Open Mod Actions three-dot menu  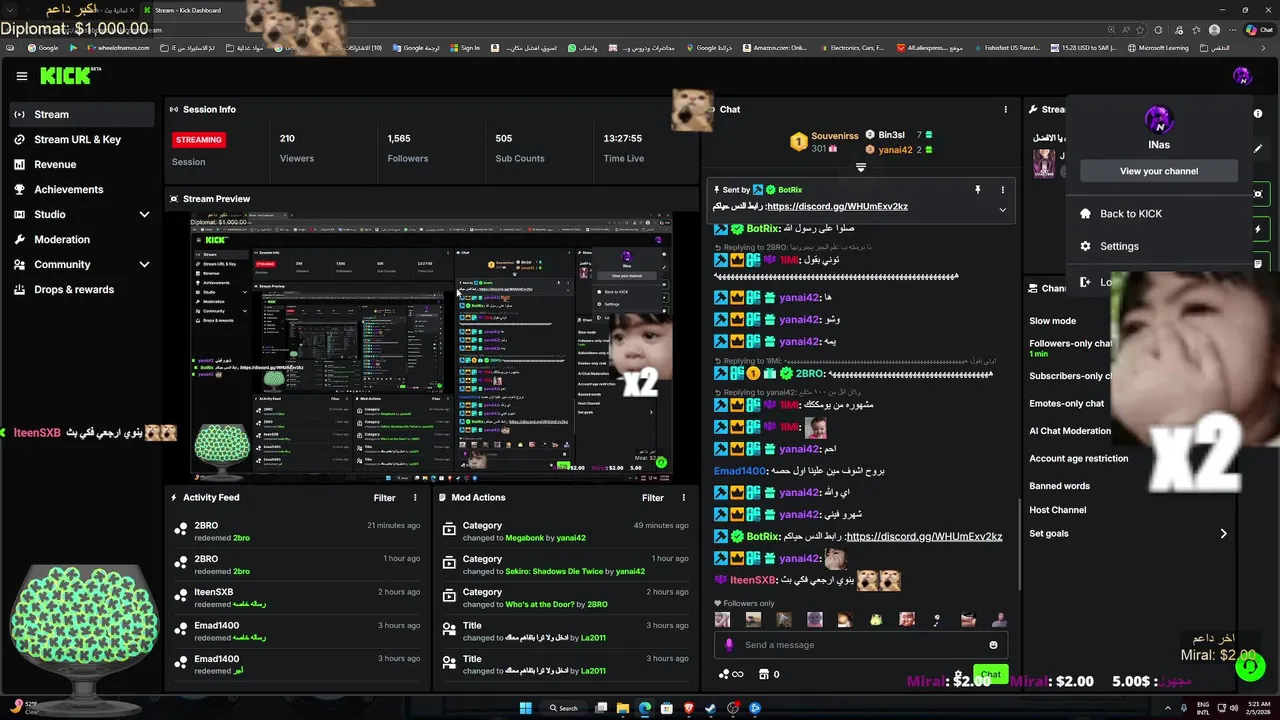(x=683, y=497)
